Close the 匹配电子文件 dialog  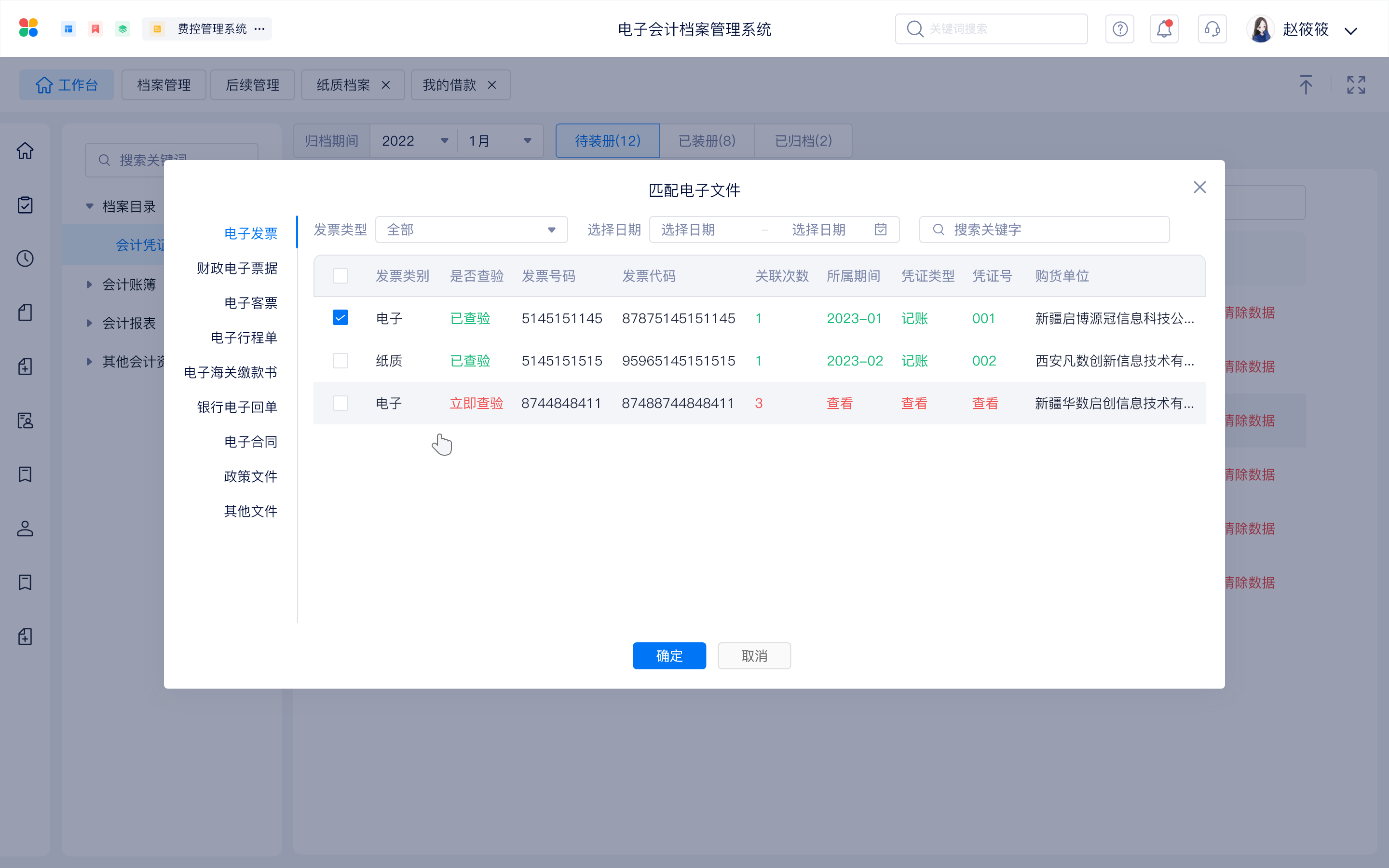pyautogui.click(x=1199, y=187)
